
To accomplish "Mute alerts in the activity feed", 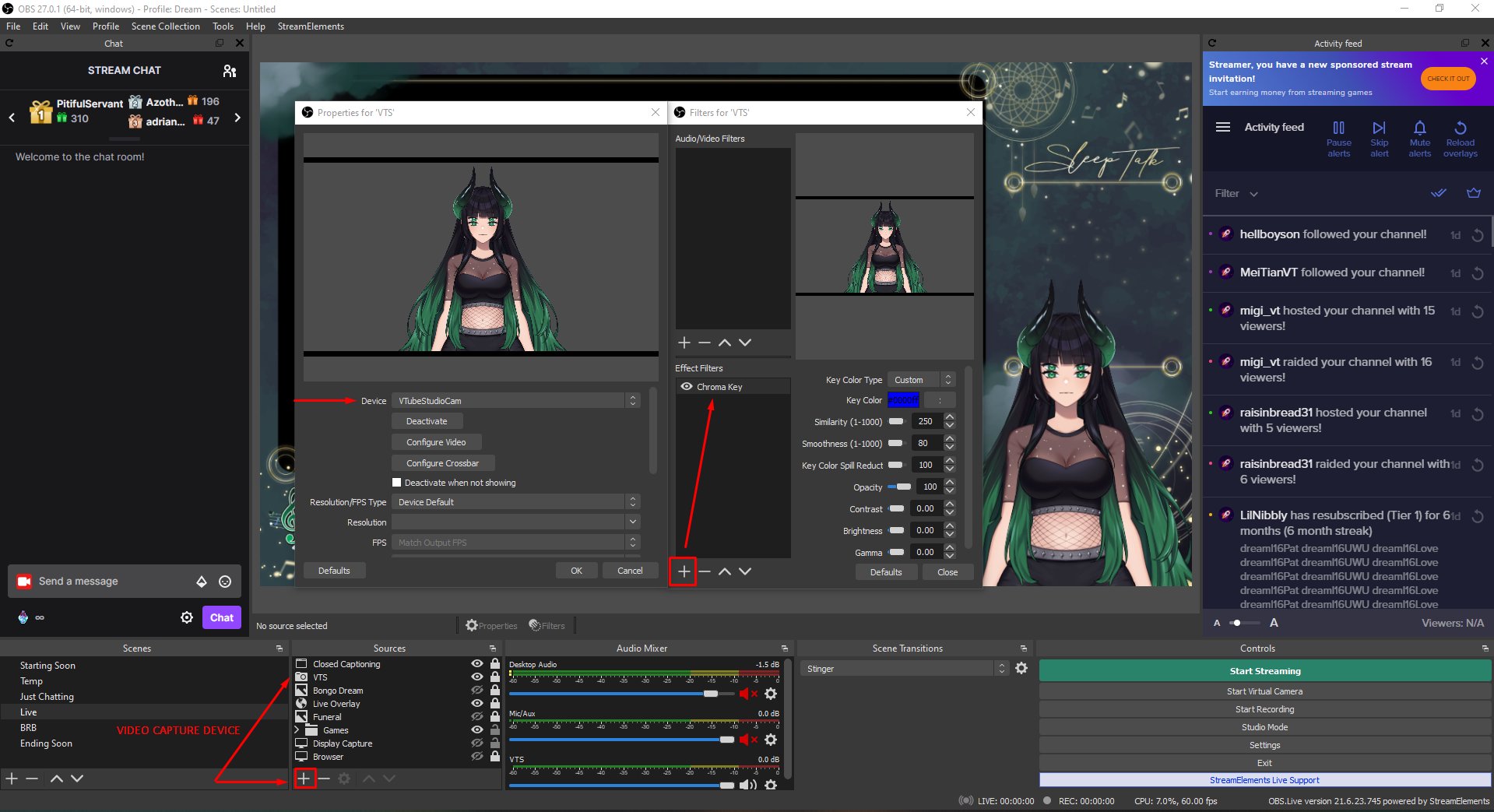I will click(1419, 136).
